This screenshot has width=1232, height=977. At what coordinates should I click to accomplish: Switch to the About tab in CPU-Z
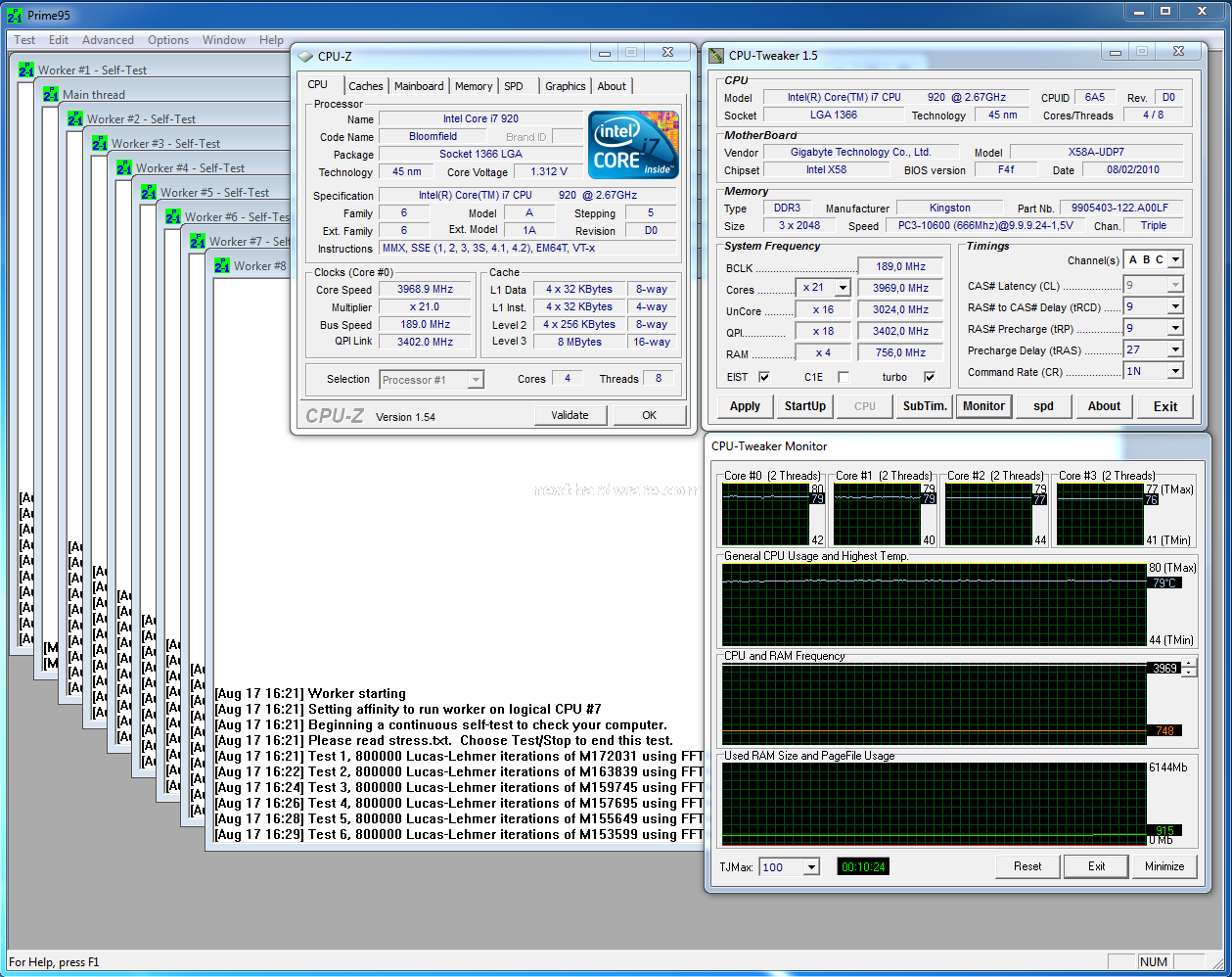coord(612,86)
